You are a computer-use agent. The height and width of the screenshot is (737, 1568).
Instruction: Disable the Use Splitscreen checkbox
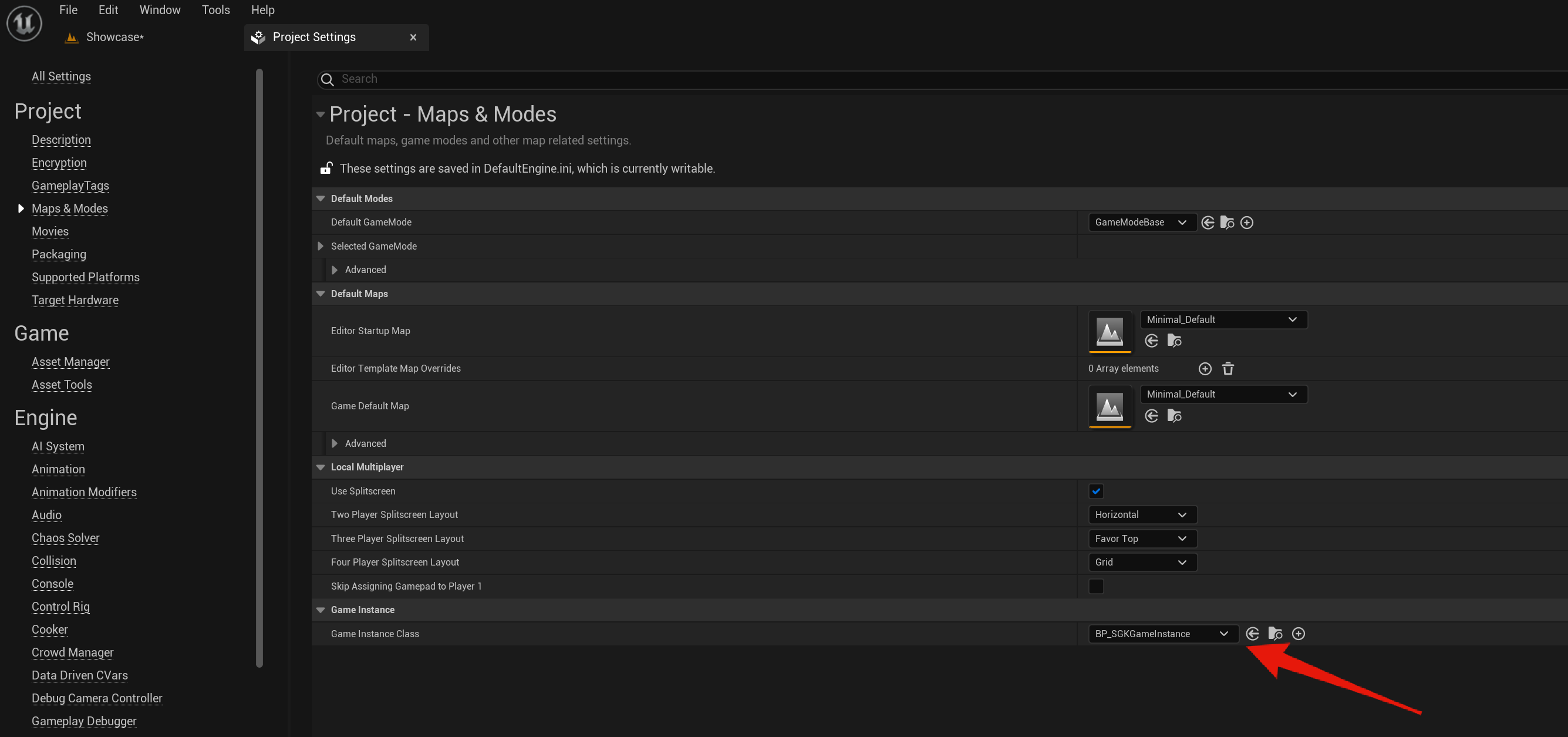pyautogui.click(x=1095, y=491)
